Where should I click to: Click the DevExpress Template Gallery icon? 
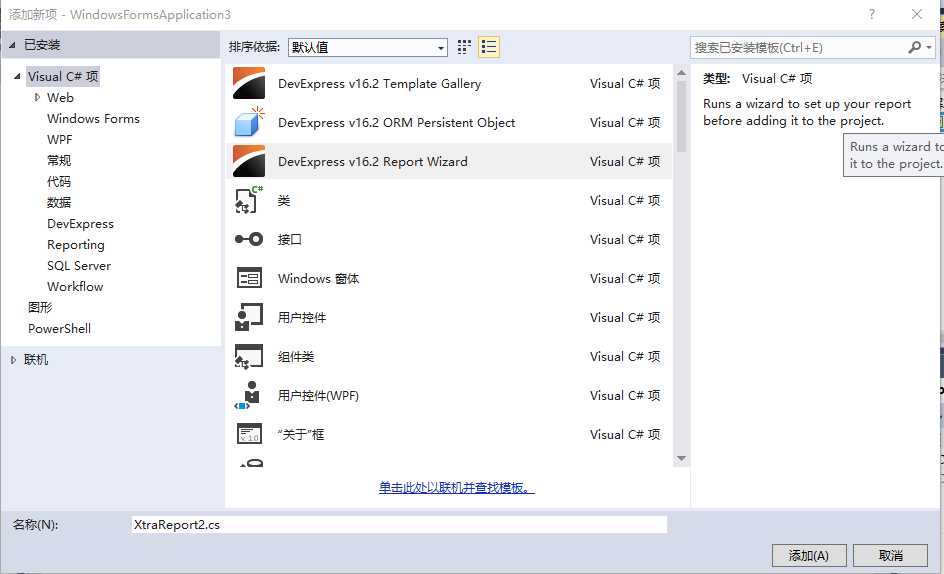[x=249, y=83]
